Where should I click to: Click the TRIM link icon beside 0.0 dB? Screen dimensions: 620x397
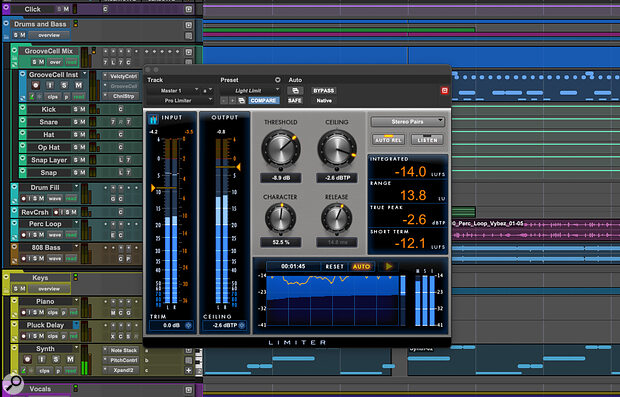pyautogui.click(x=188, y=325)
